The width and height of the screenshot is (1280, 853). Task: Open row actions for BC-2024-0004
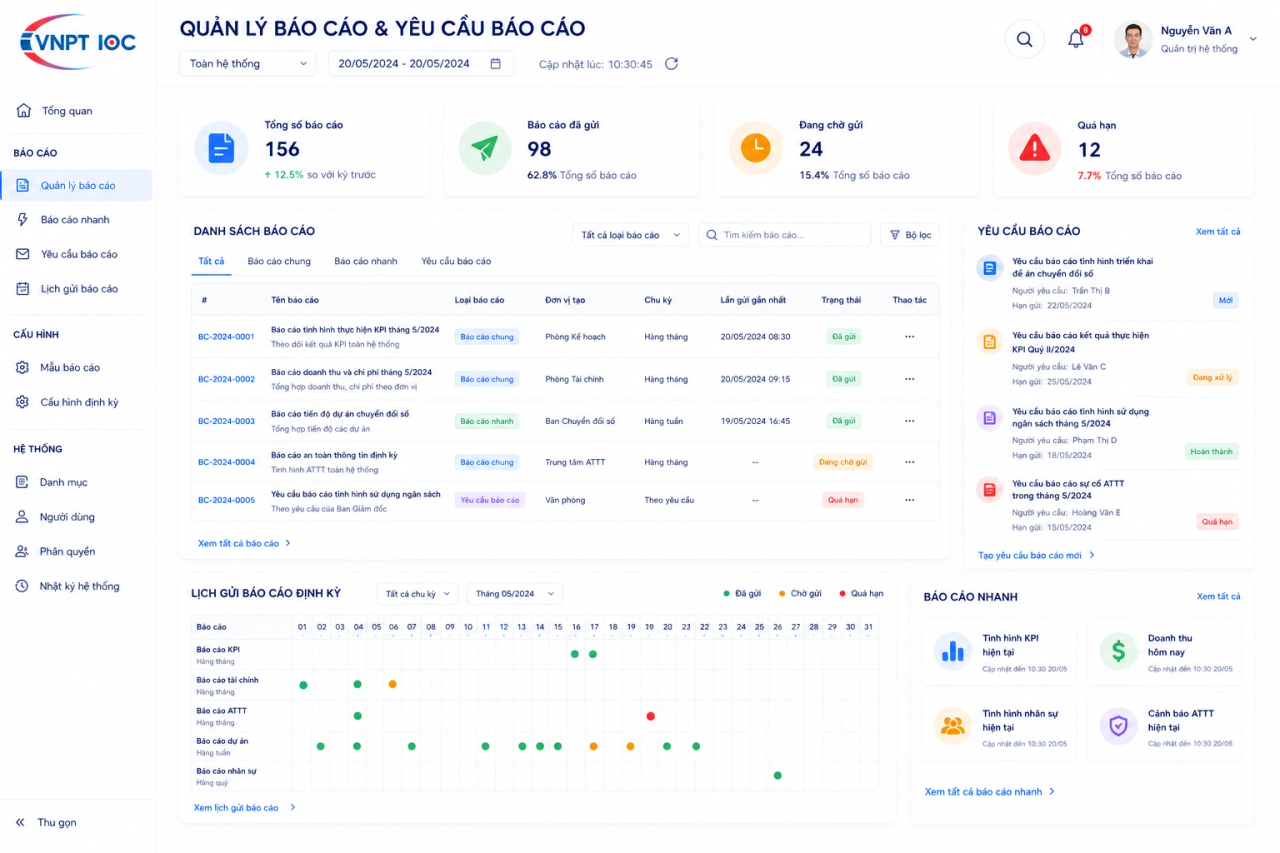[909, 462]
